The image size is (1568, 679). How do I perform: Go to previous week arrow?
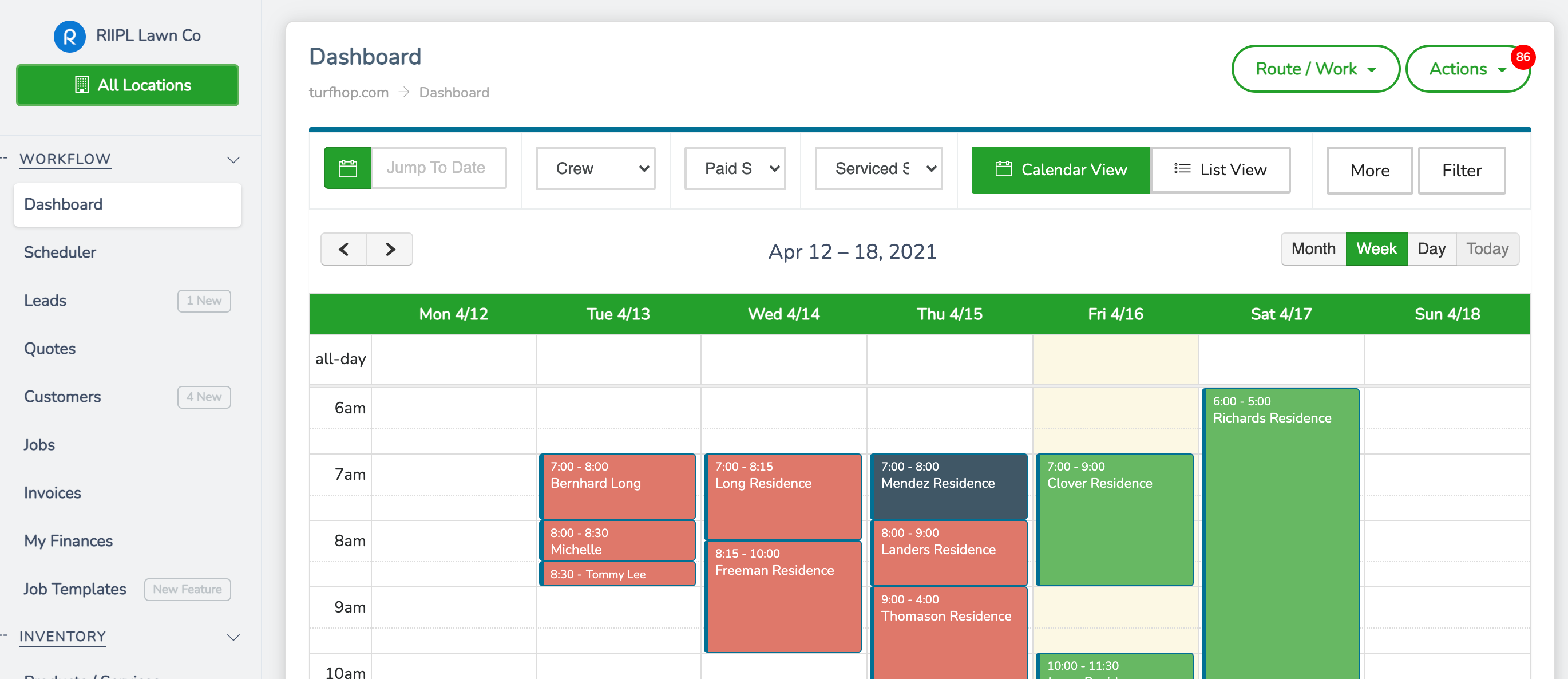(x=344, y=250)
